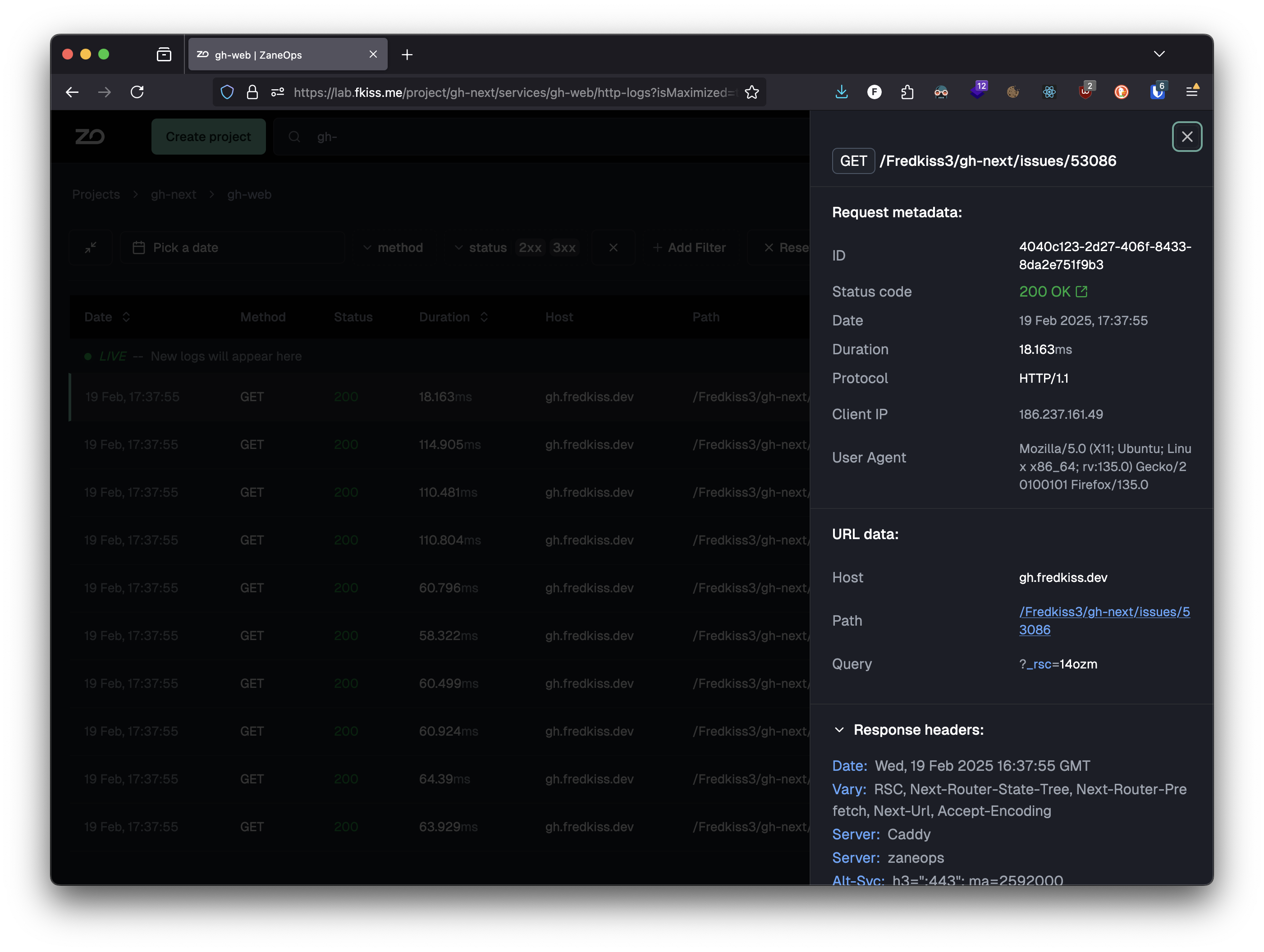
Task: Open the gh-next breadcrumb
Action: click(173, 194)
